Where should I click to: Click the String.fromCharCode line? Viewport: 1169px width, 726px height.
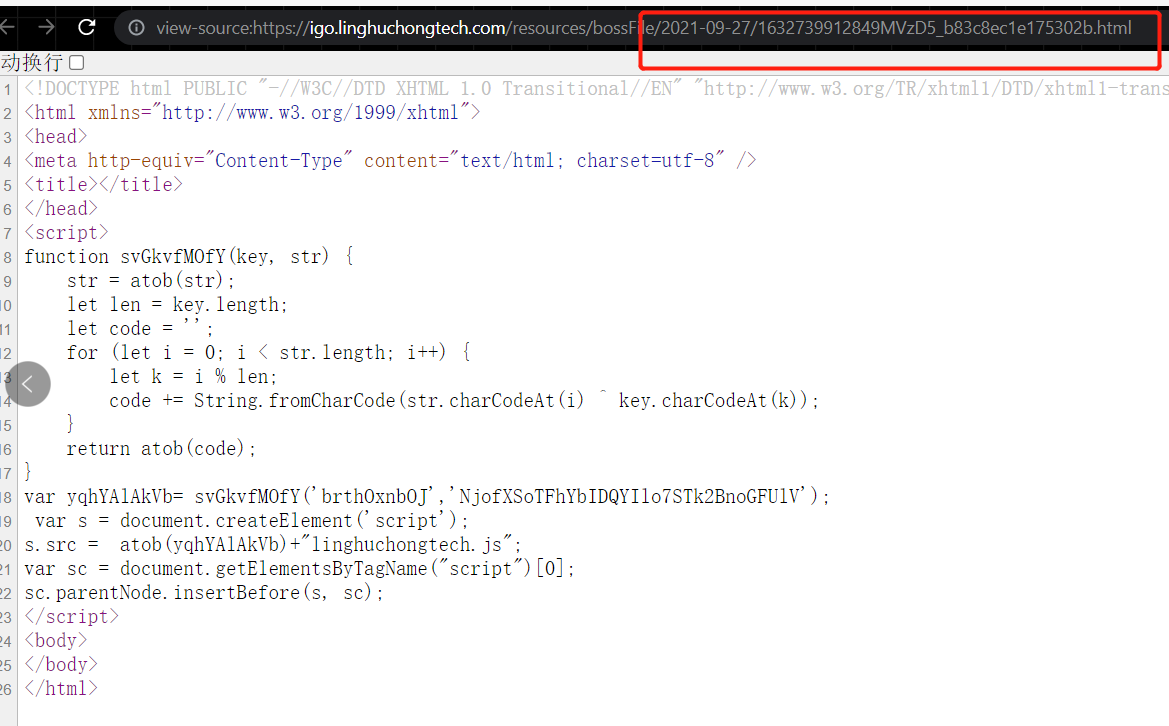coord(464,400)
